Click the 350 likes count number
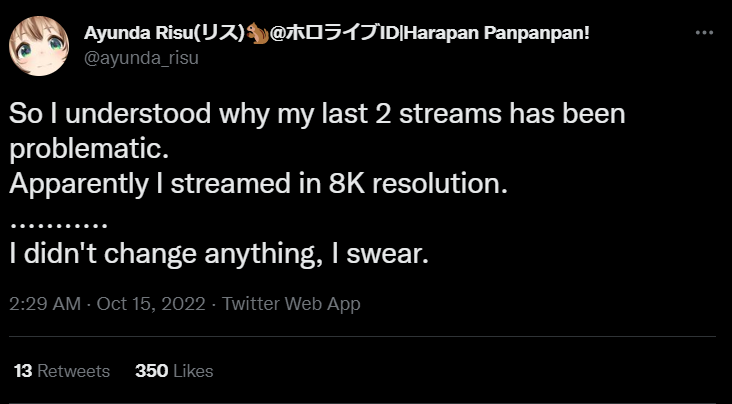 [x=150, y=371]
